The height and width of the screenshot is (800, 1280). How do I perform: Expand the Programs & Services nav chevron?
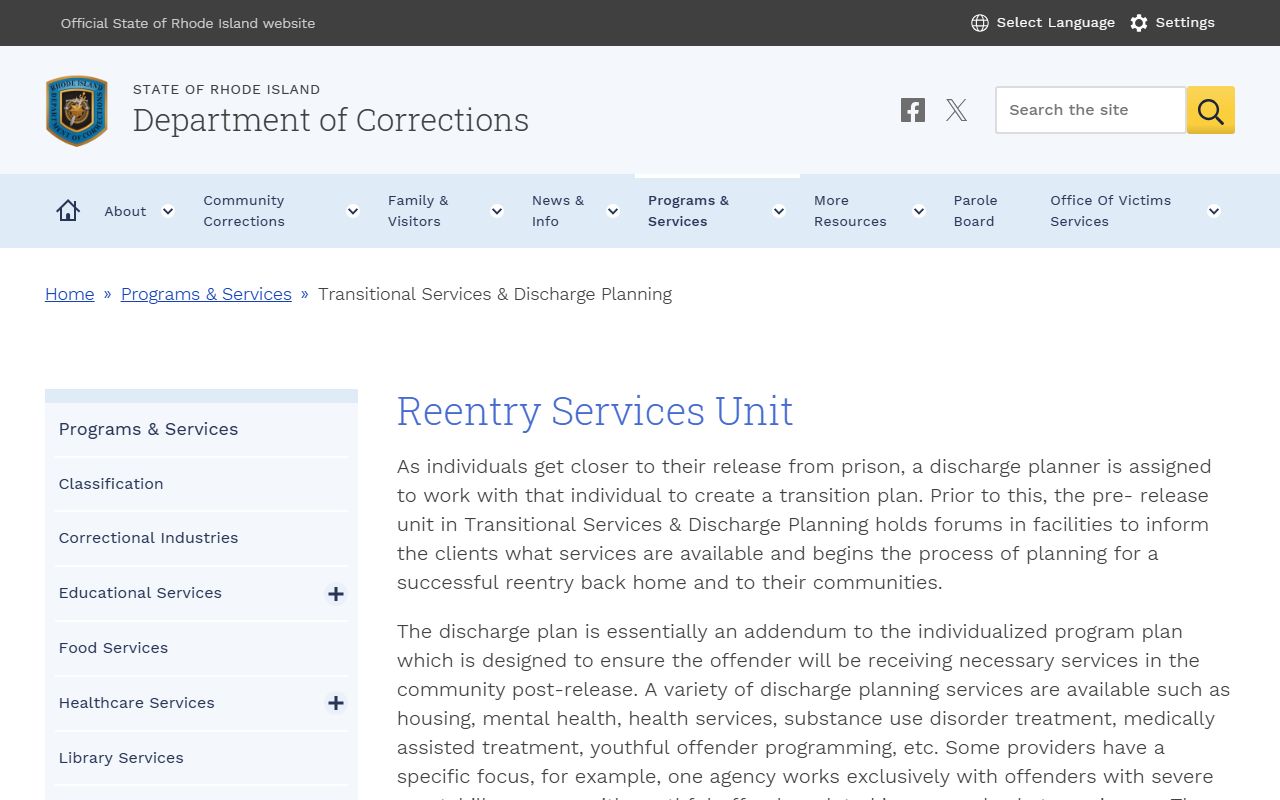click(x=779, y=211)
